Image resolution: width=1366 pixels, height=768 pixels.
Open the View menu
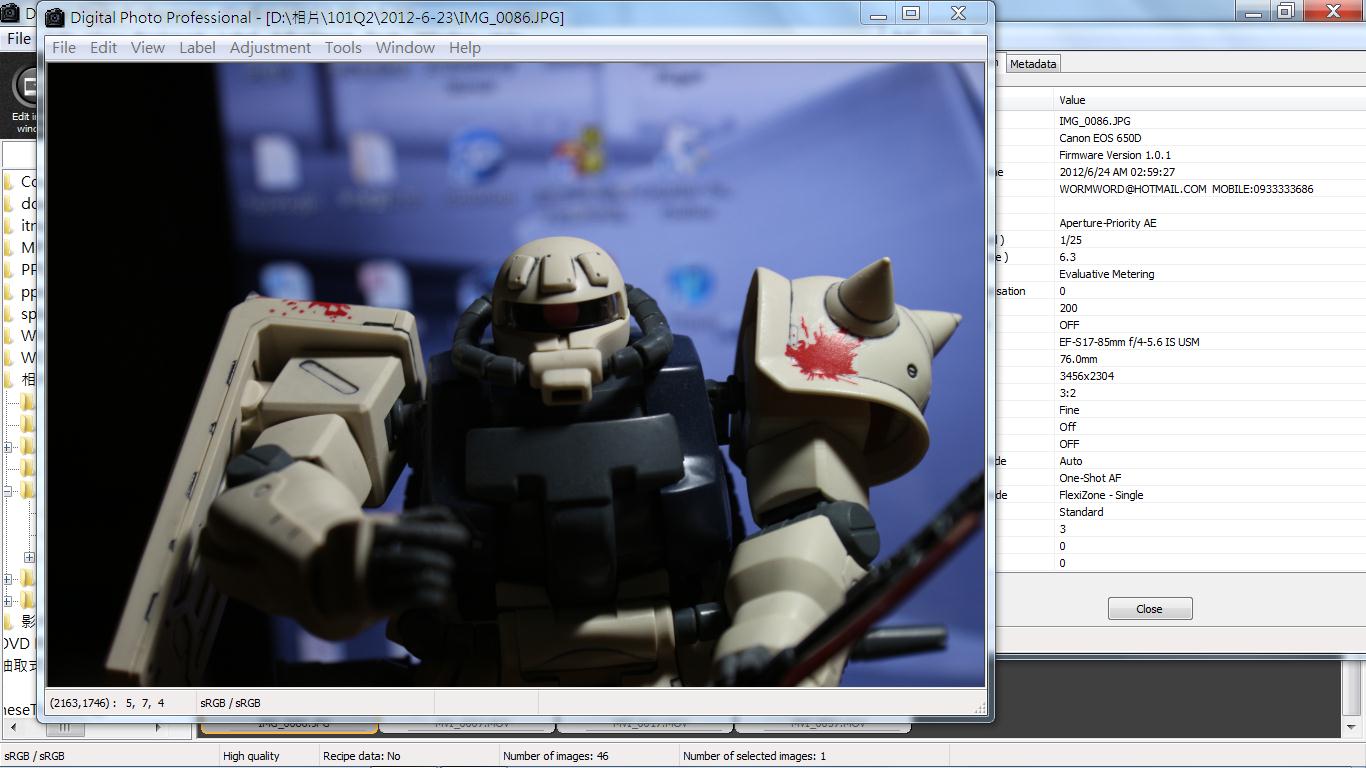click(148, 47)
